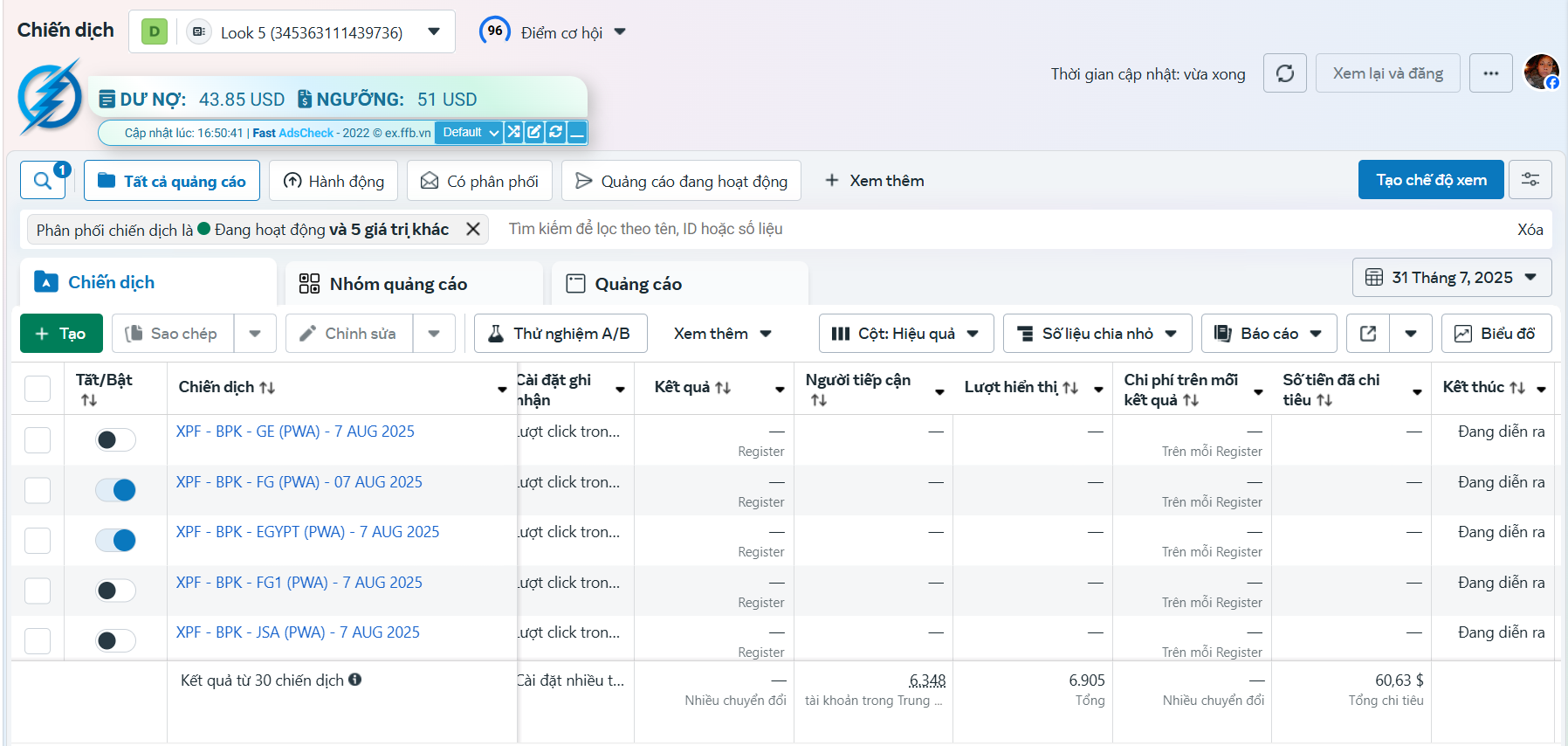Click the search magnifier icon
This screenshot has width=1568, height=746.
pos(42,181)
